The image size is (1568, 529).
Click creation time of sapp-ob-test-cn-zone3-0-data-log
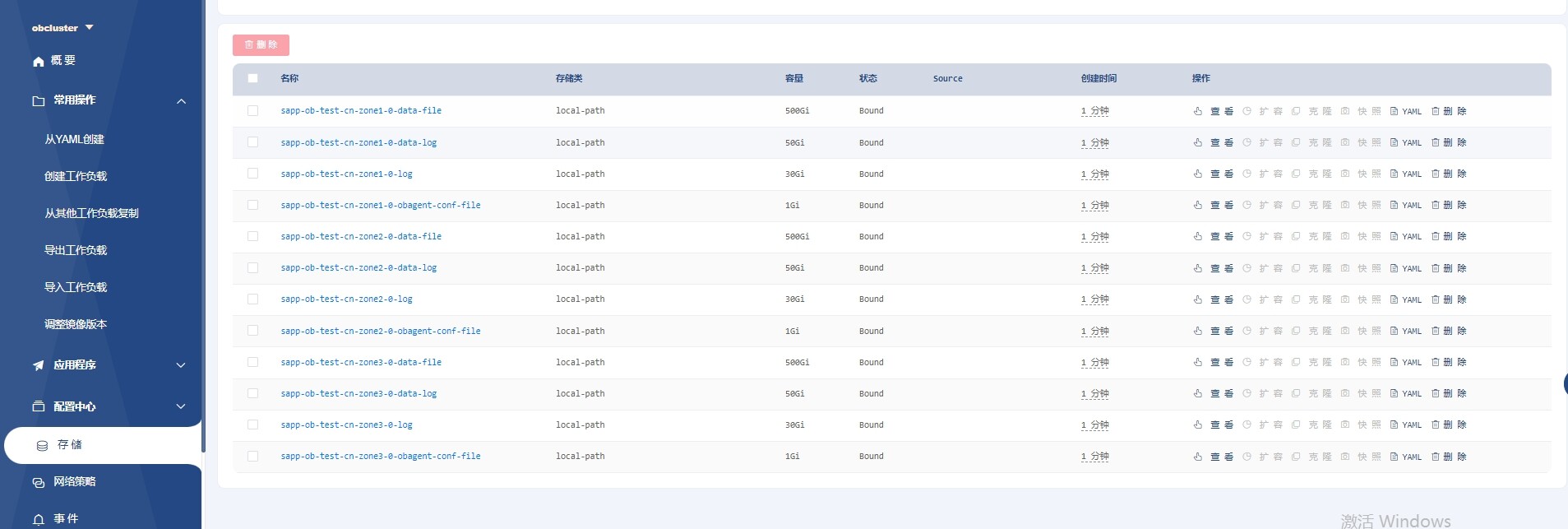[1095, 393]
